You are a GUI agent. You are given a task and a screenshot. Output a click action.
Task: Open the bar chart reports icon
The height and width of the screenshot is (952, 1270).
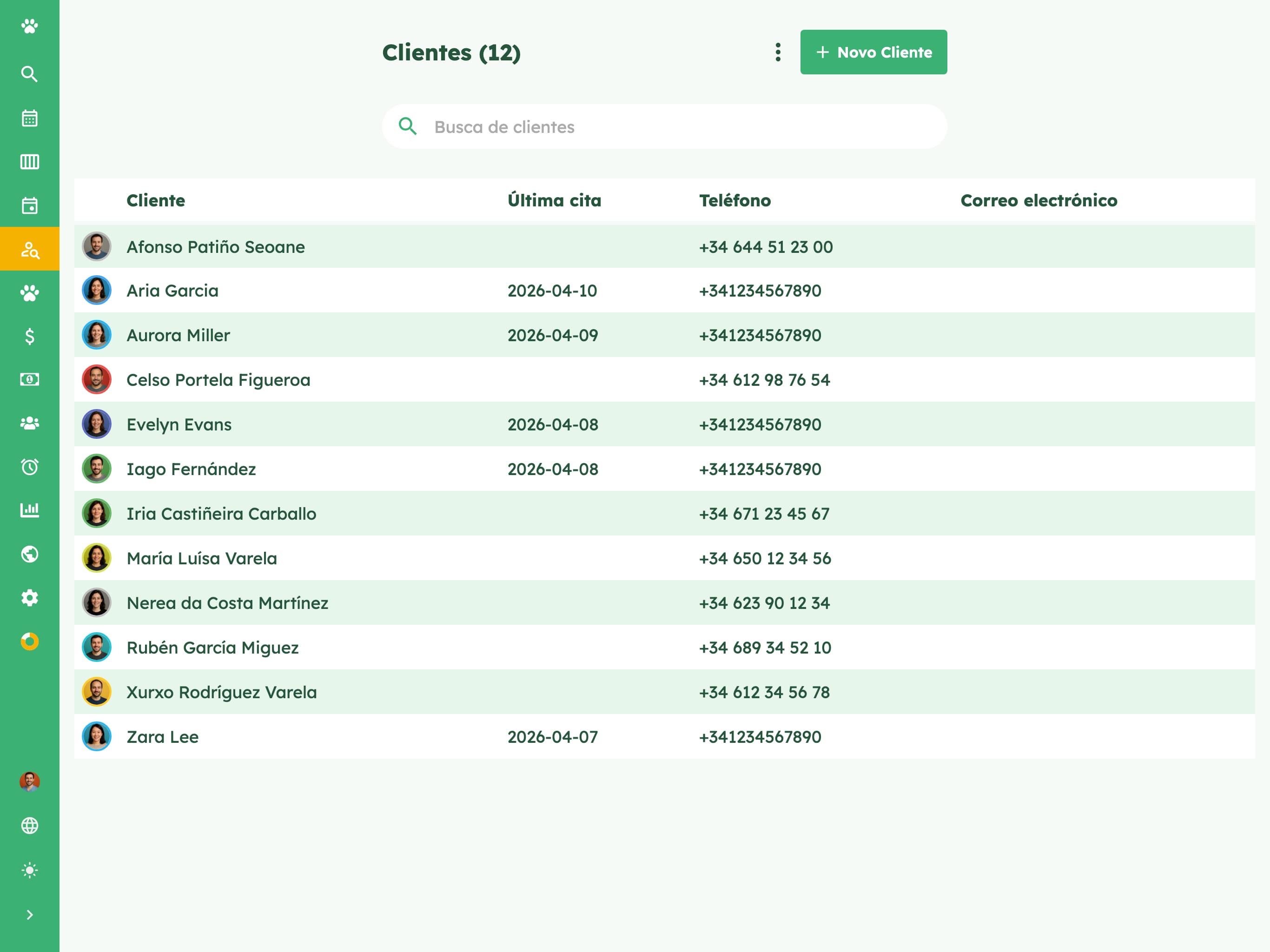29,510
